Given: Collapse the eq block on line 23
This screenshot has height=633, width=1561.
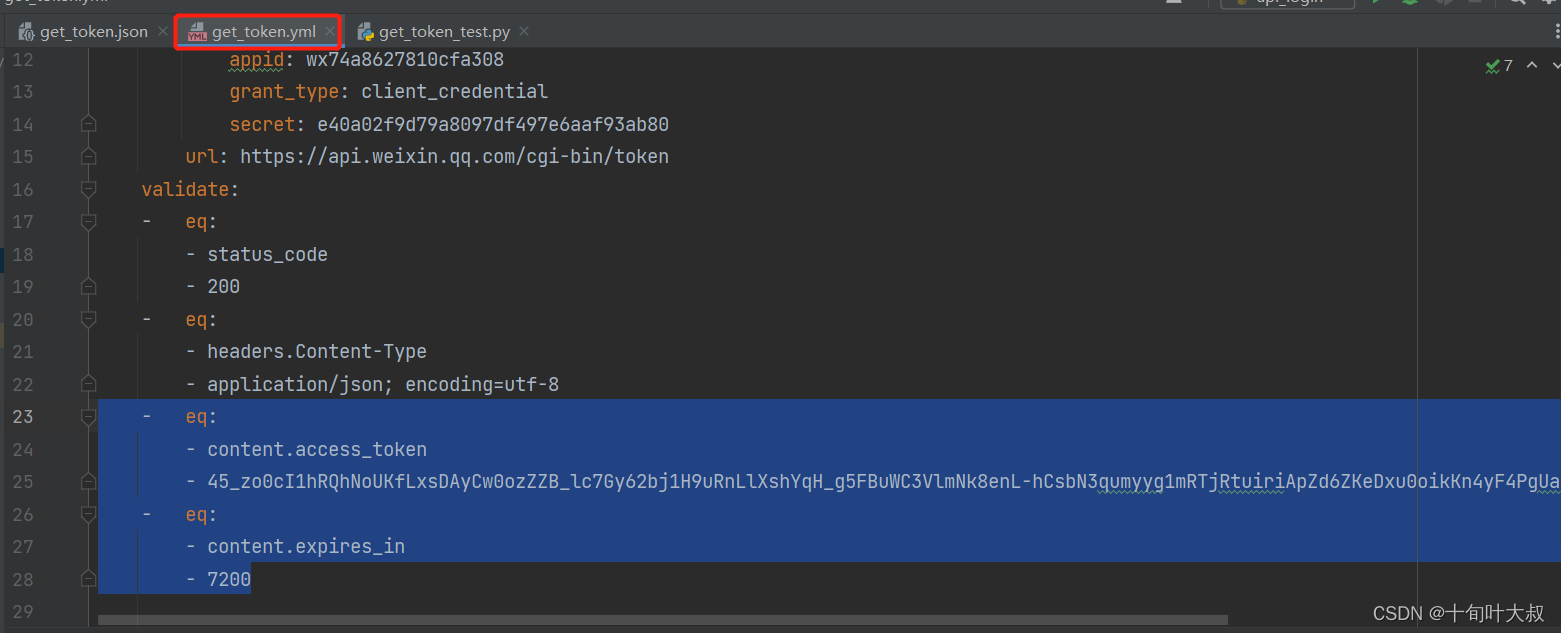Looking at the screenshot, I should (88, 417).
